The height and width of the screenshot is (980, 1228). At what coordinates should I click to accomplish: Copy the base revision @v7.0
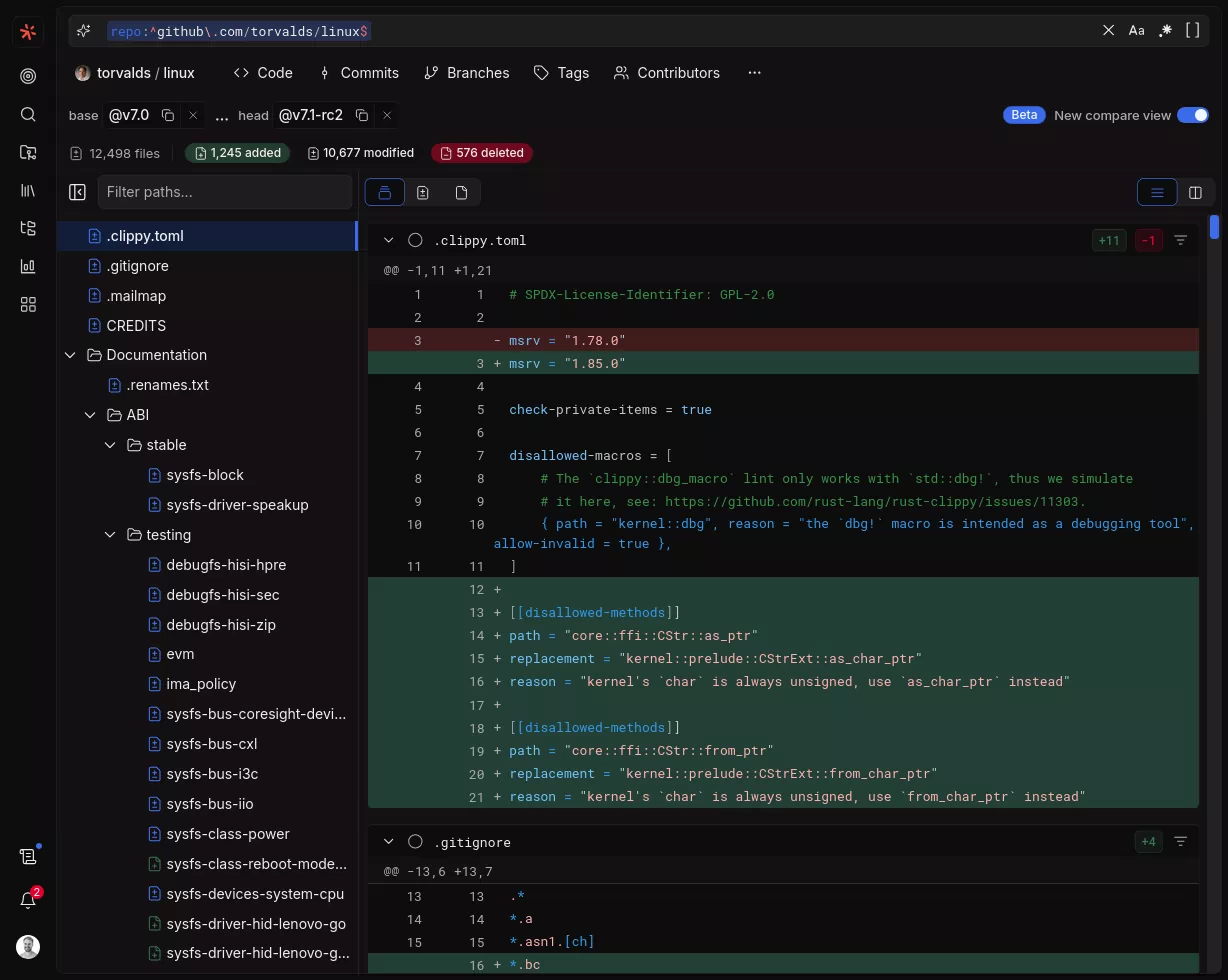[168, 115]
